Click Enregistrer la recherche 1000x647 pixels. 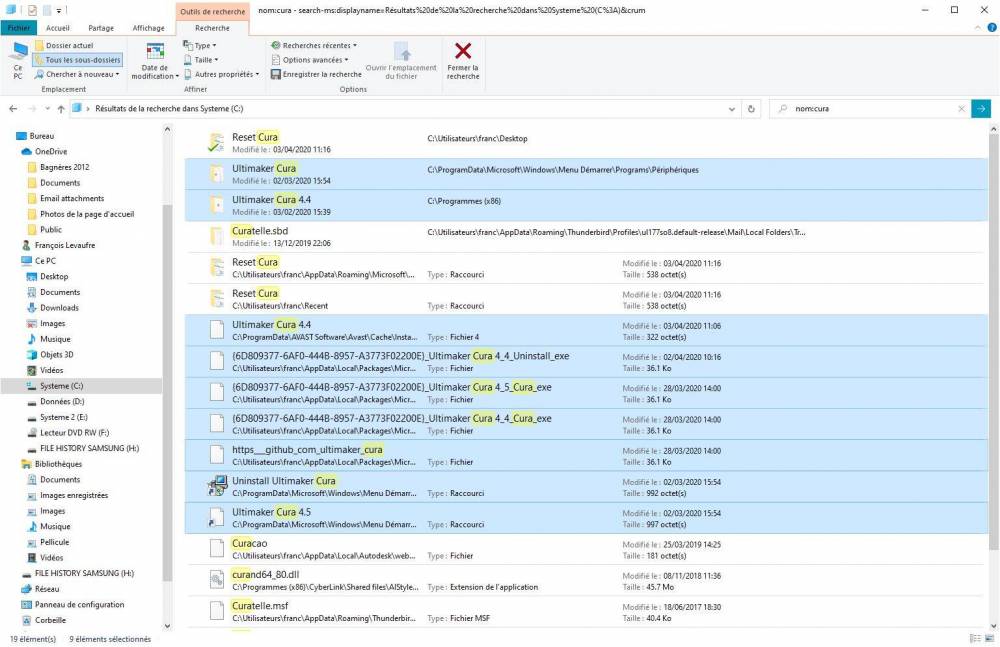(x=316, y=74)
